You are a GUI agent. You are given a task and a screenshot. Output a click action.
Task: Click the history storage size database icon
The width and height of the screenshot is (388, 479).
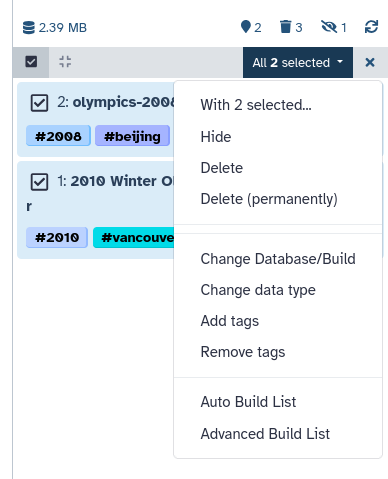29,28
